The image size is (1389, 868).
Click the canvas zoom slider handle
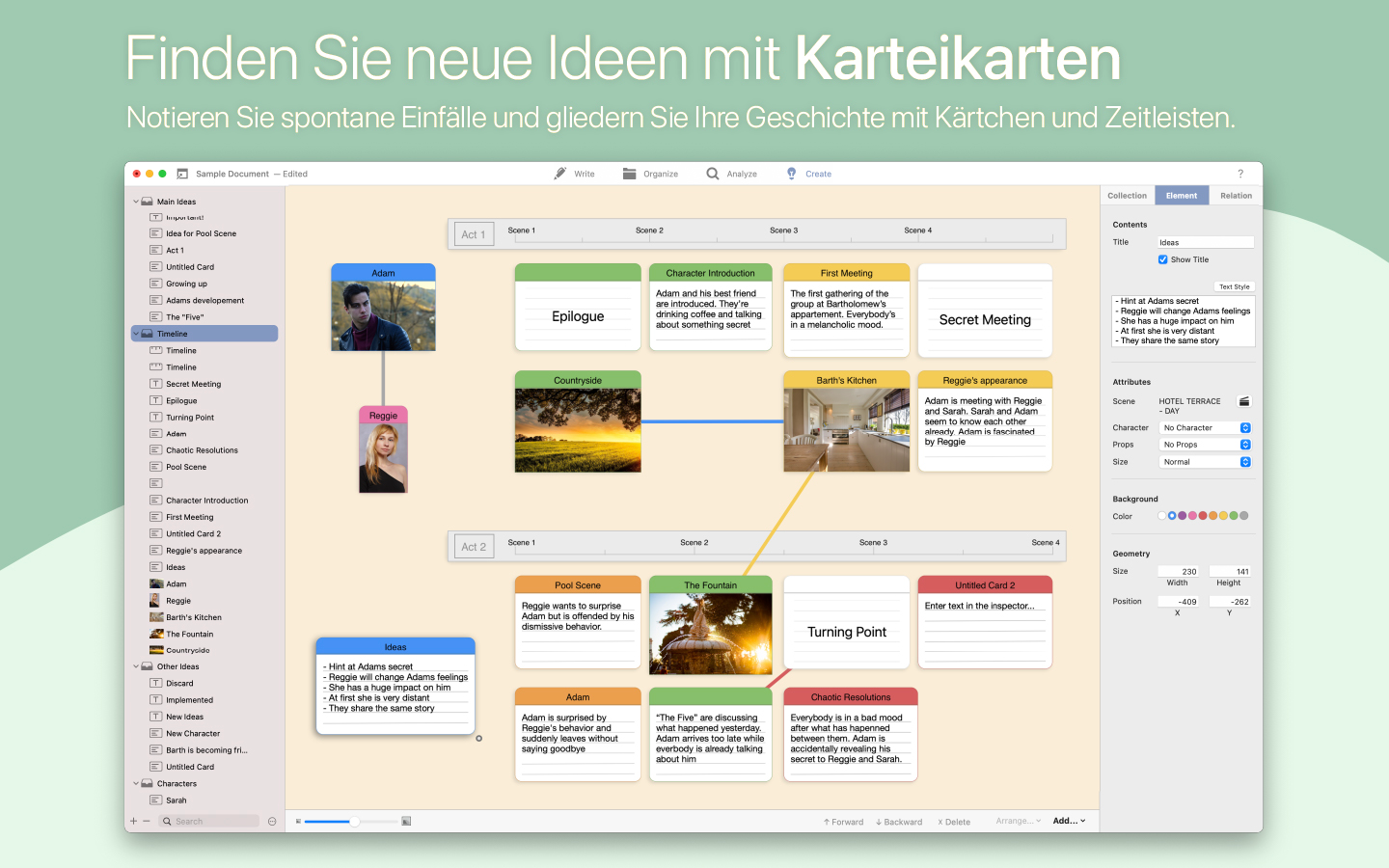point(354,822)
